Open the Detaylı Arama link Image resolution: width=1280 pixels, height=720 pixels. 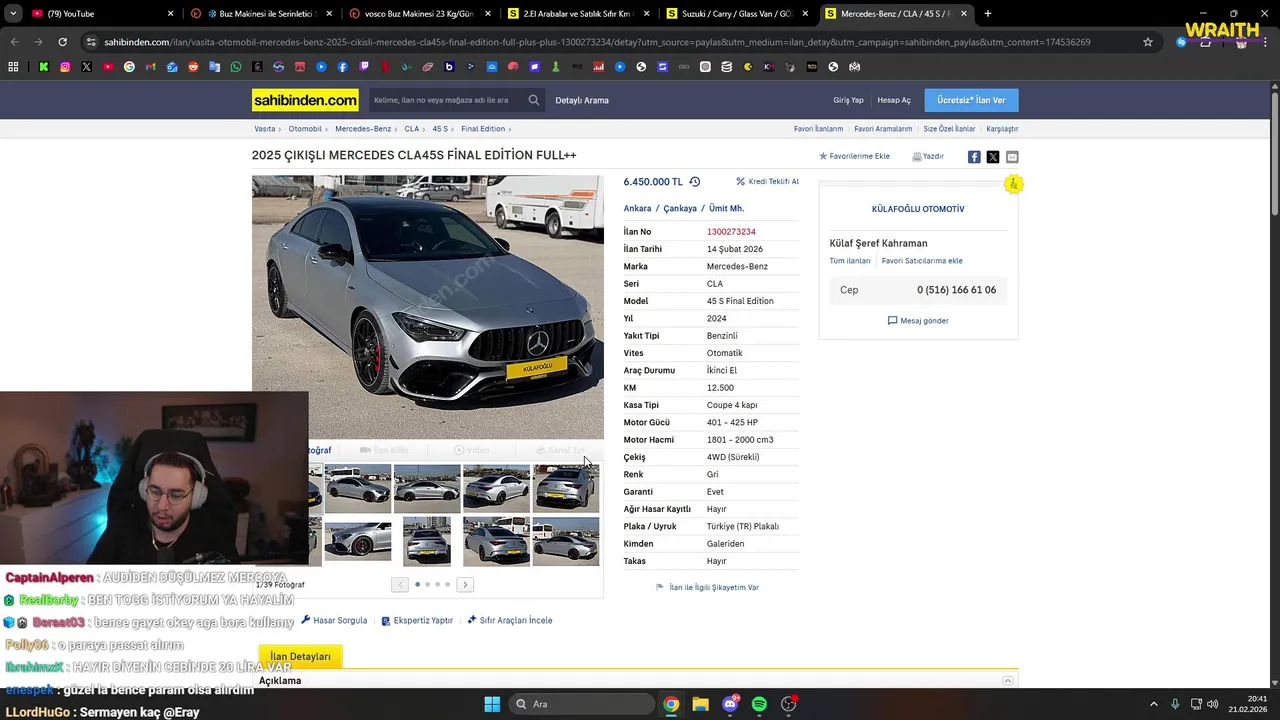582,100
